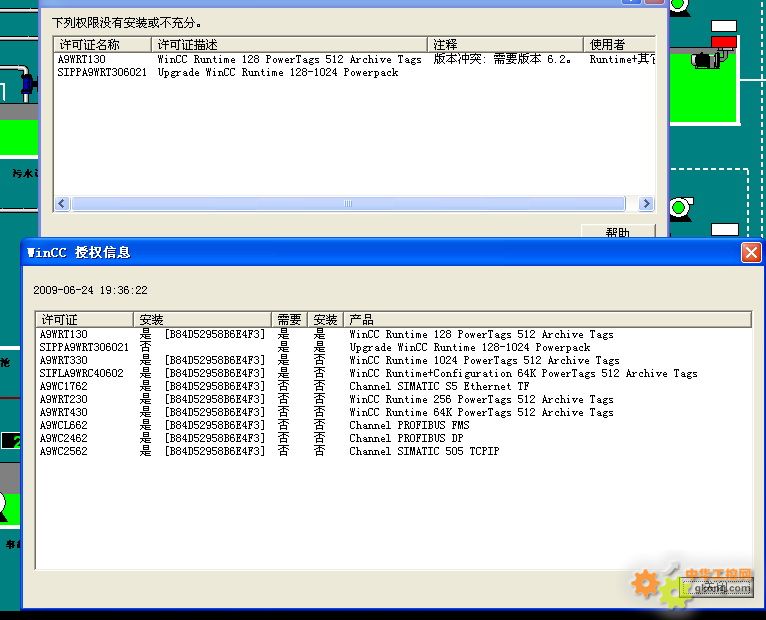Select the A9WC1762 license row
Image resolution: width=766 pixels, height=620 pixels.
(x=393, y=386)
